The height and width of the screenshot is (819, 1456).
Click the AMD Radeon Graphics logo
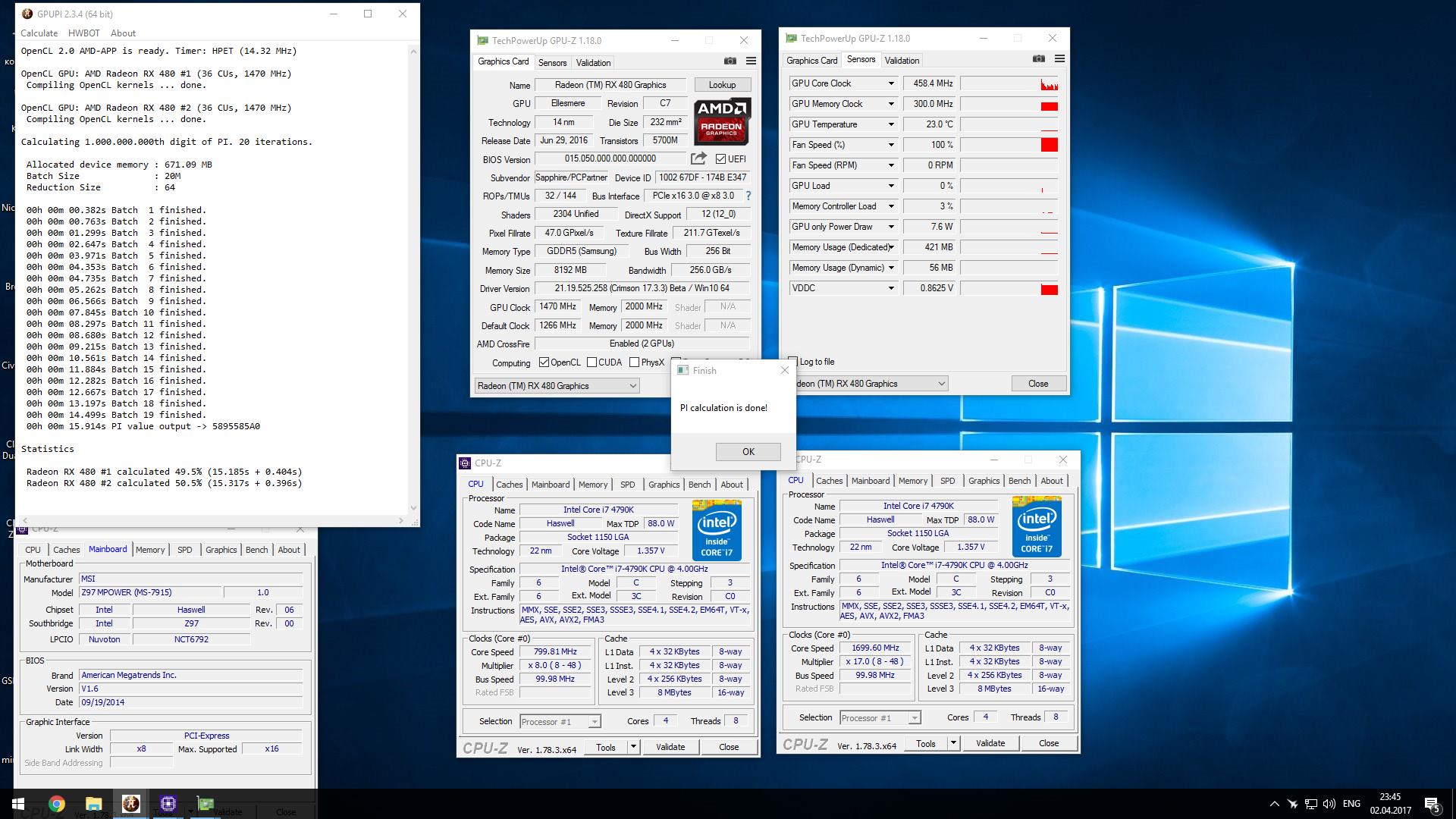pyautogui.click(x=723, y=121)
